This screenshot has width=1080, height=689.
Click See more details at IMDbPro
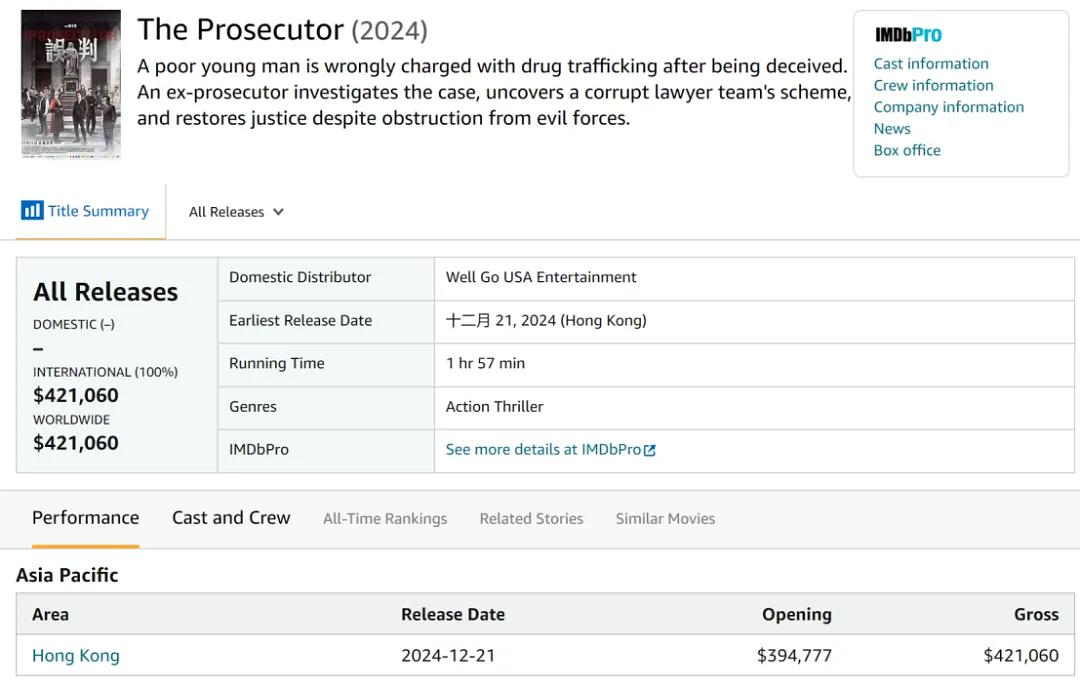pos(543,450)
